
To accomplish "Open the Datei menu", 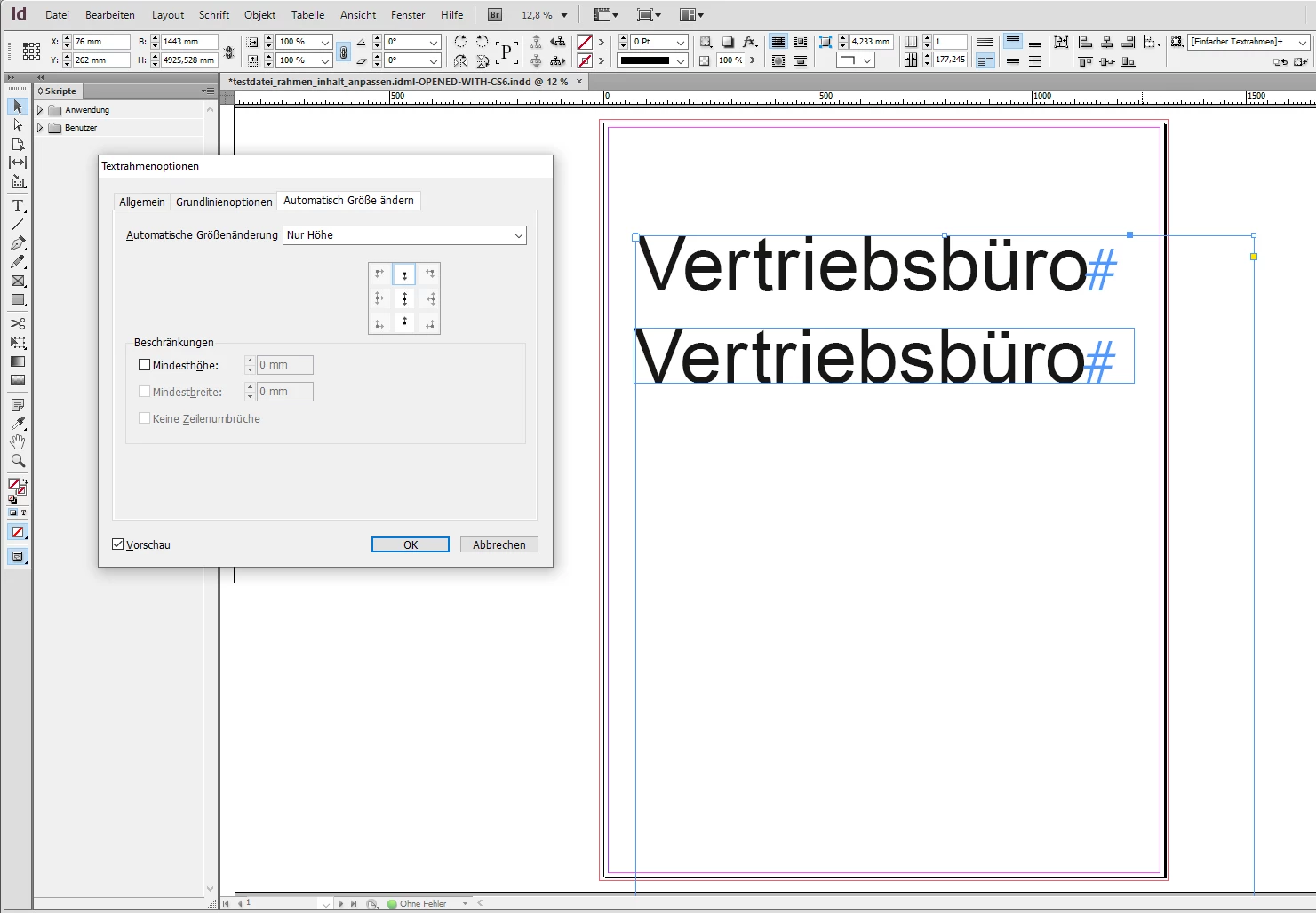I will click(x=57, y=15).
